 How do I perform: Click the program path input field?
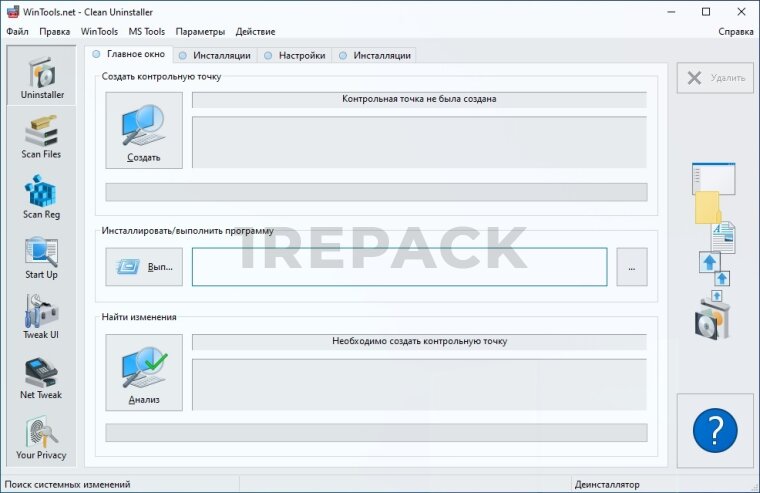coord(399,267)
